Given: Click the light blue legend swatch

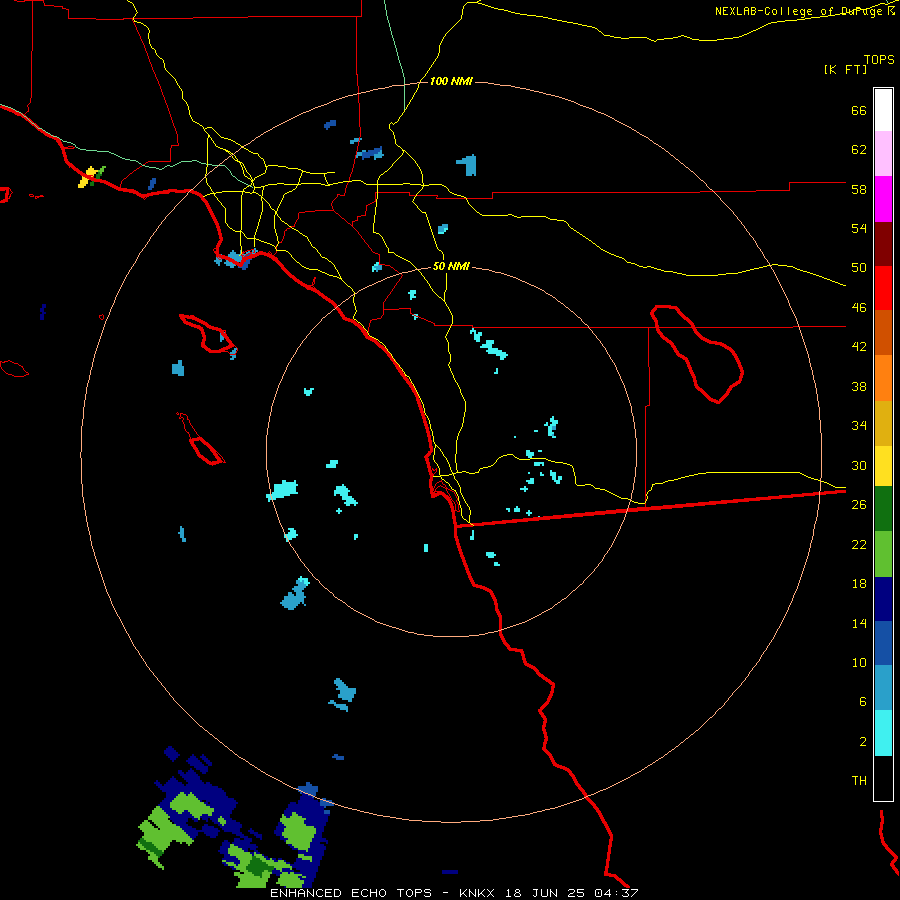Looking at the screenshot, I should [x=883, y=687].
